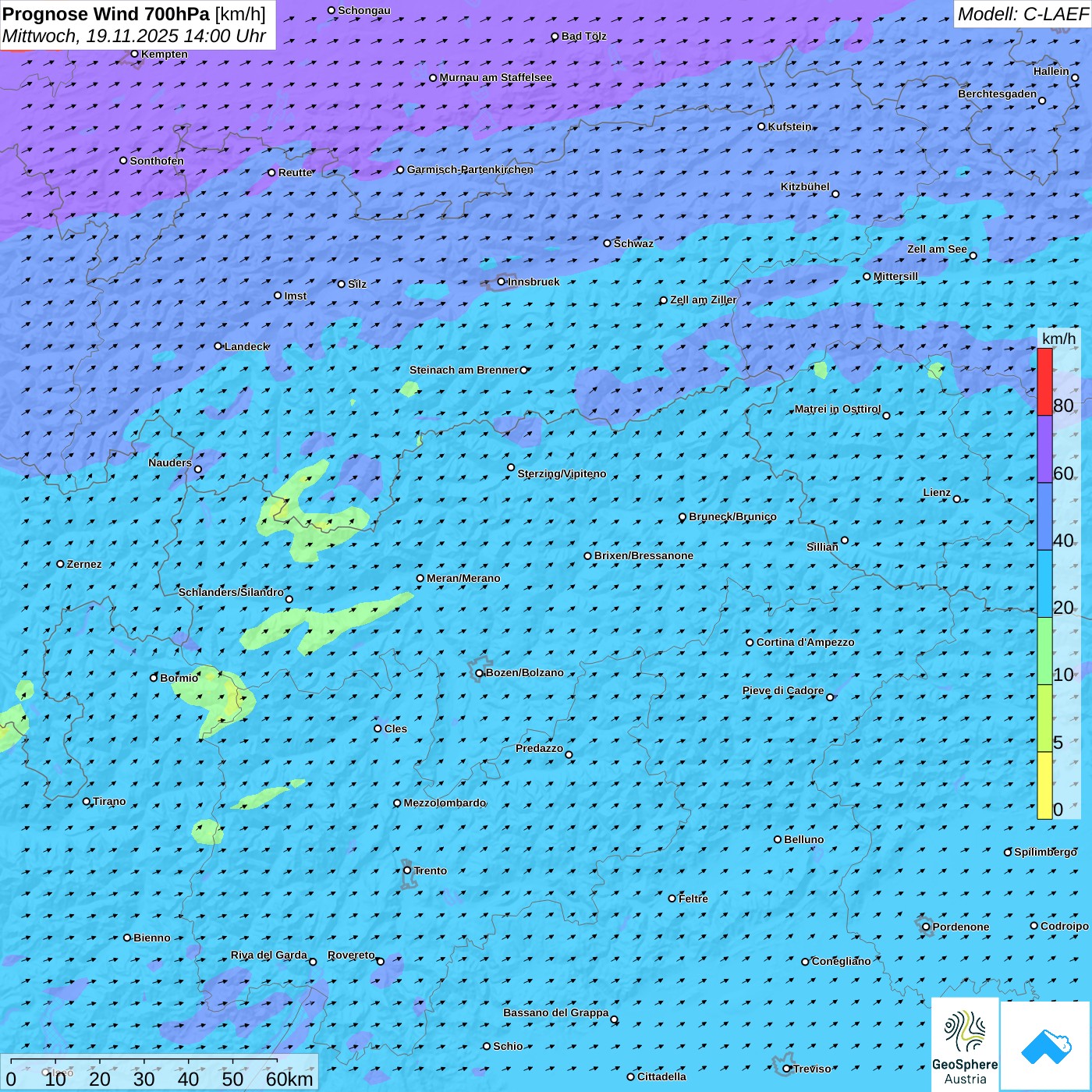Click the 'Predazzo' label
Viewport: 1092px width, 1092px height.
[539, 748]
